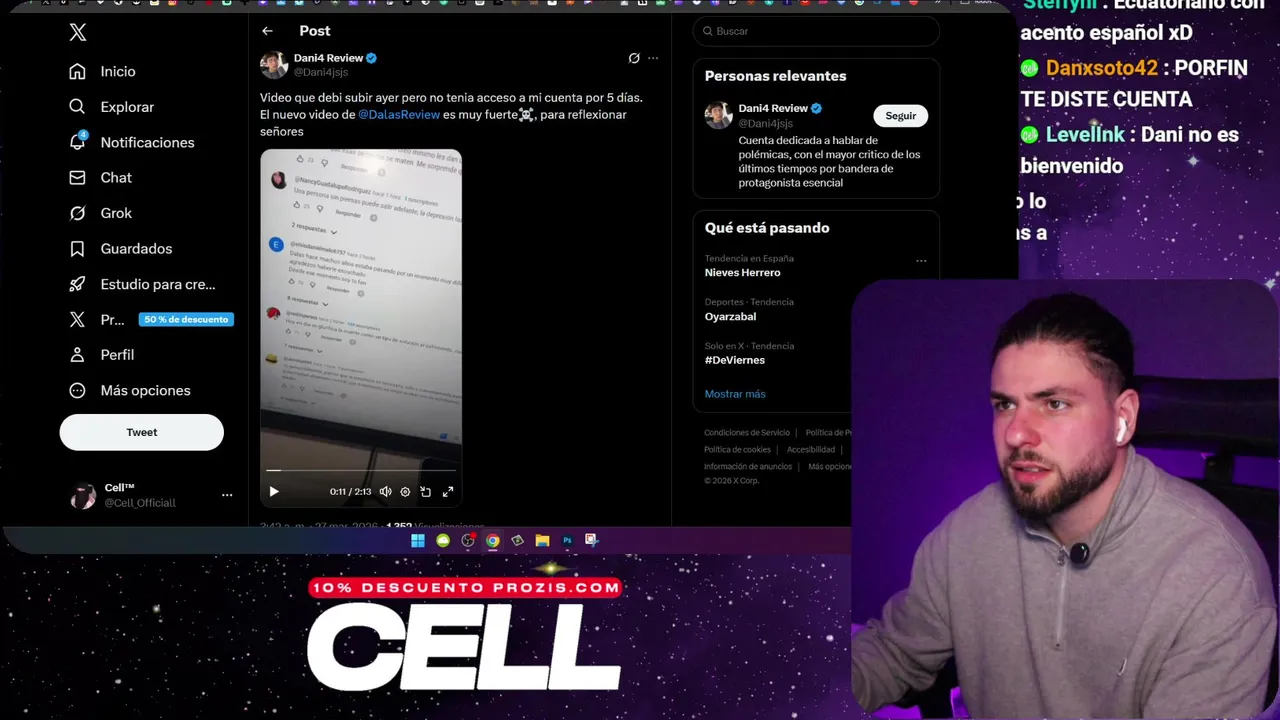Open the Chat section
1280x720 pixels.
100,177
